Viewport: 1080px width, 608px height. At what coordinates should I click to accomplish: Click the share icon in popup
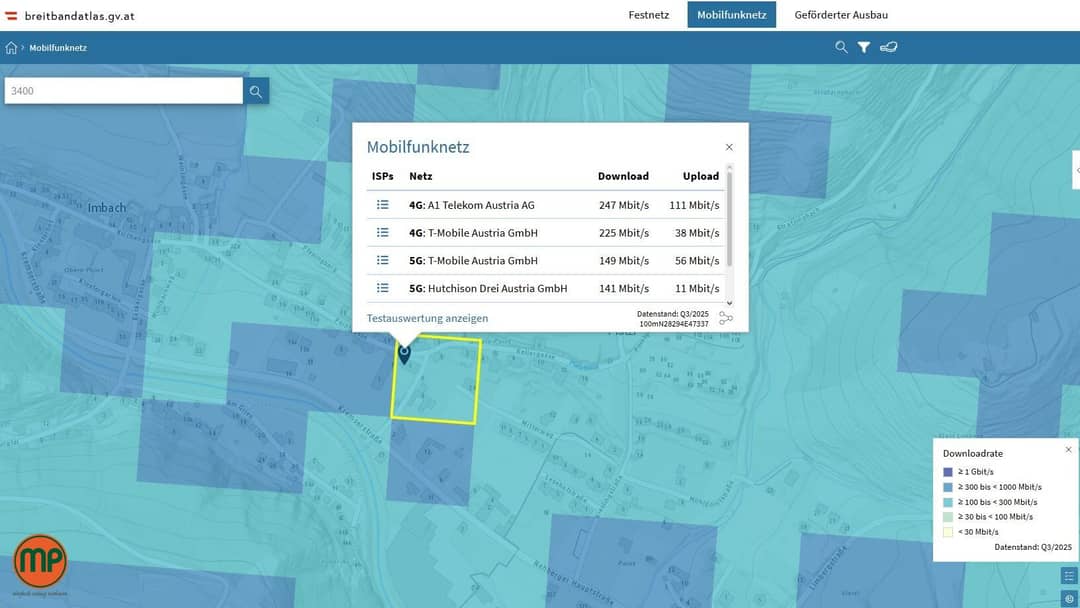(x=726, y=318)
